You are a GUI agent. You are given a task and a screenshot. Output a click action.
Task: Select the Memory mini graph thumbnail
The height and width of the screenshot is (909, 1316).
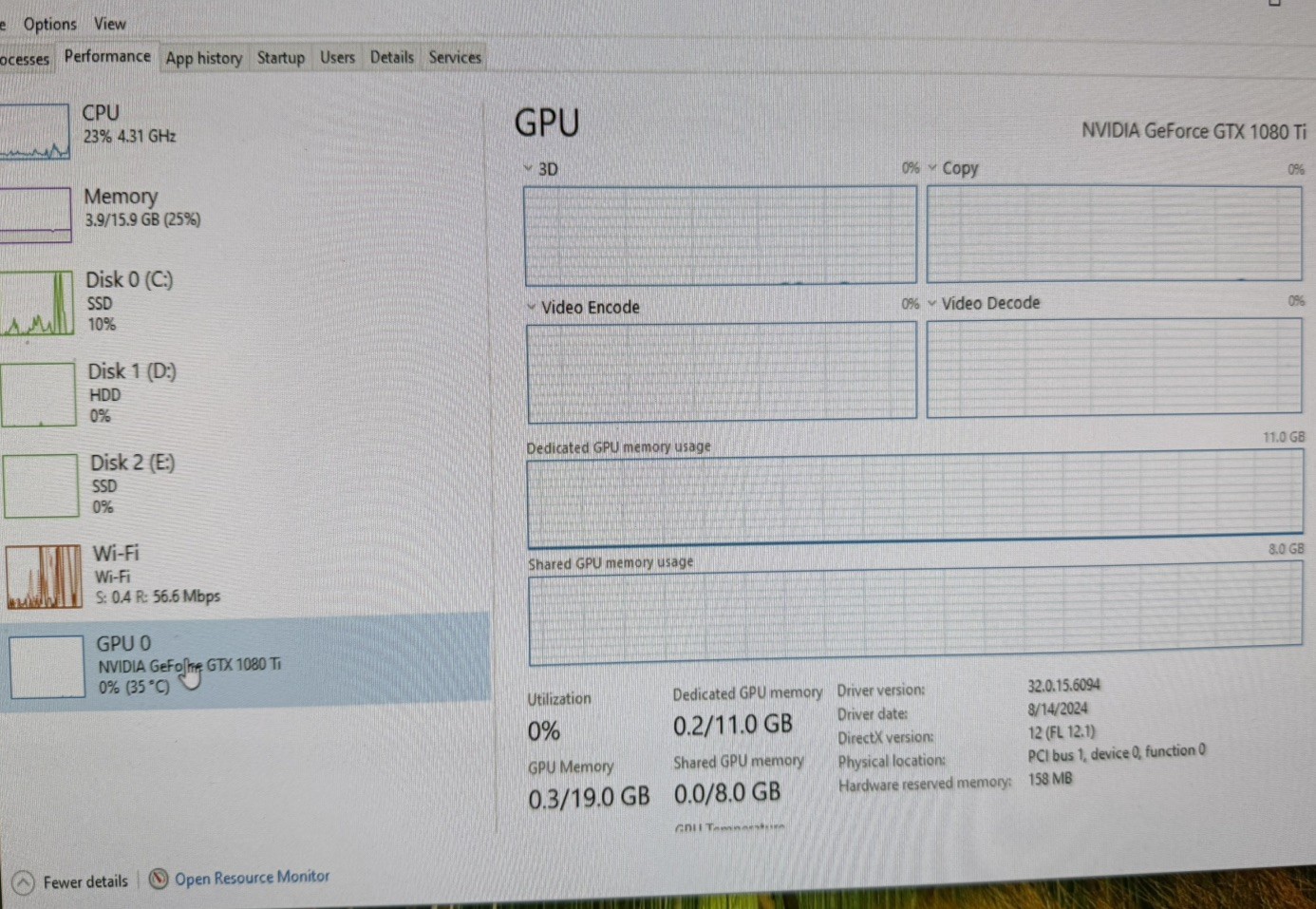(x=35, y=214)
